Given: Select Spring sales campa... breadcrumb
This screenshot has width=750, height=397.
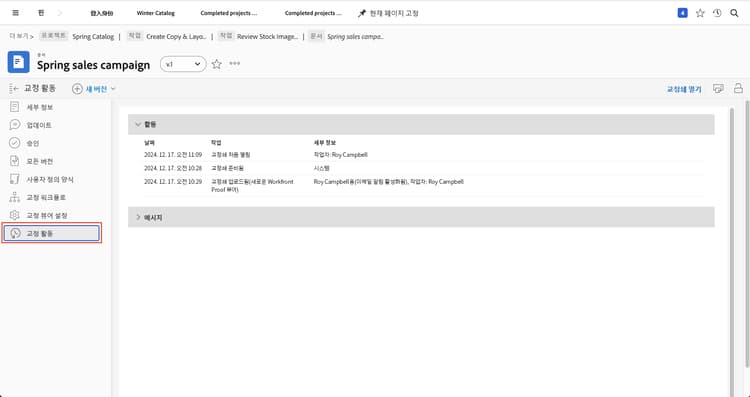Looking at the screenshot, I should [355, 36].
